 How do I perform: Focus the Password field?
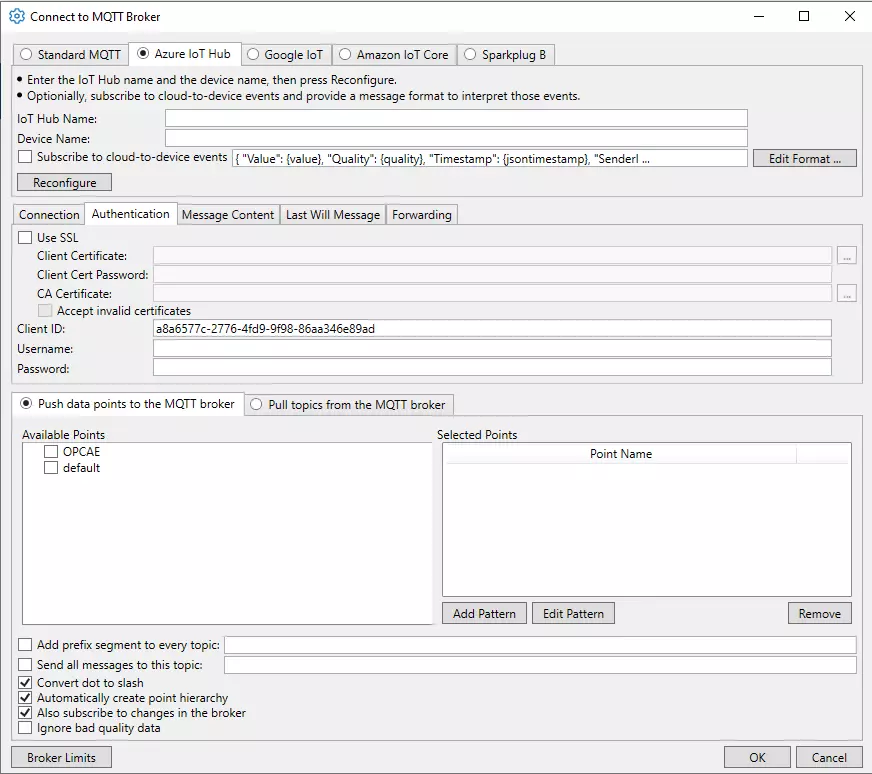pos(492,368)
